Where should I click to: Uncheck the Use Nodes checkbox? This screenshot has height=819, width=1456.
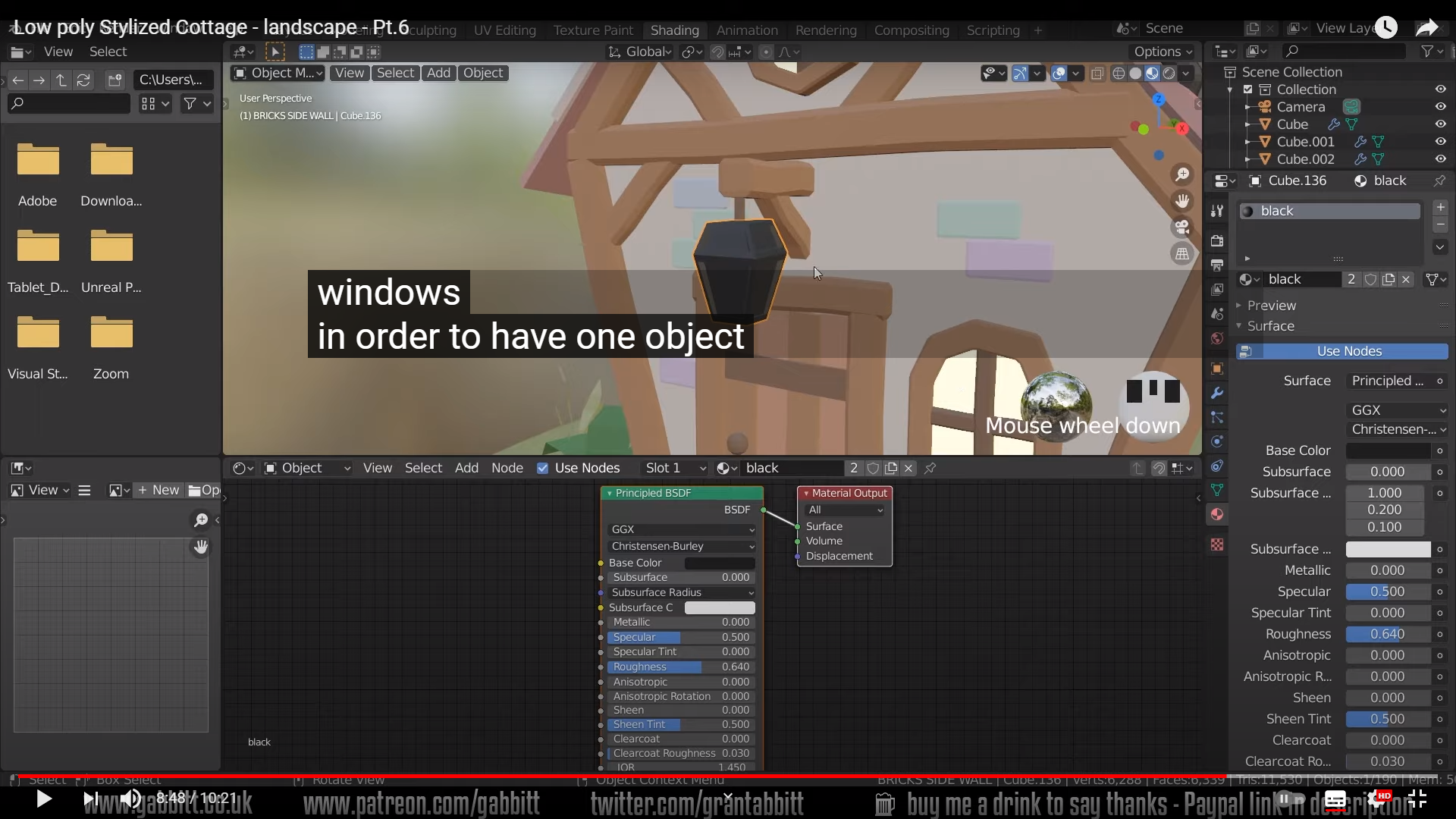[542, 469]
